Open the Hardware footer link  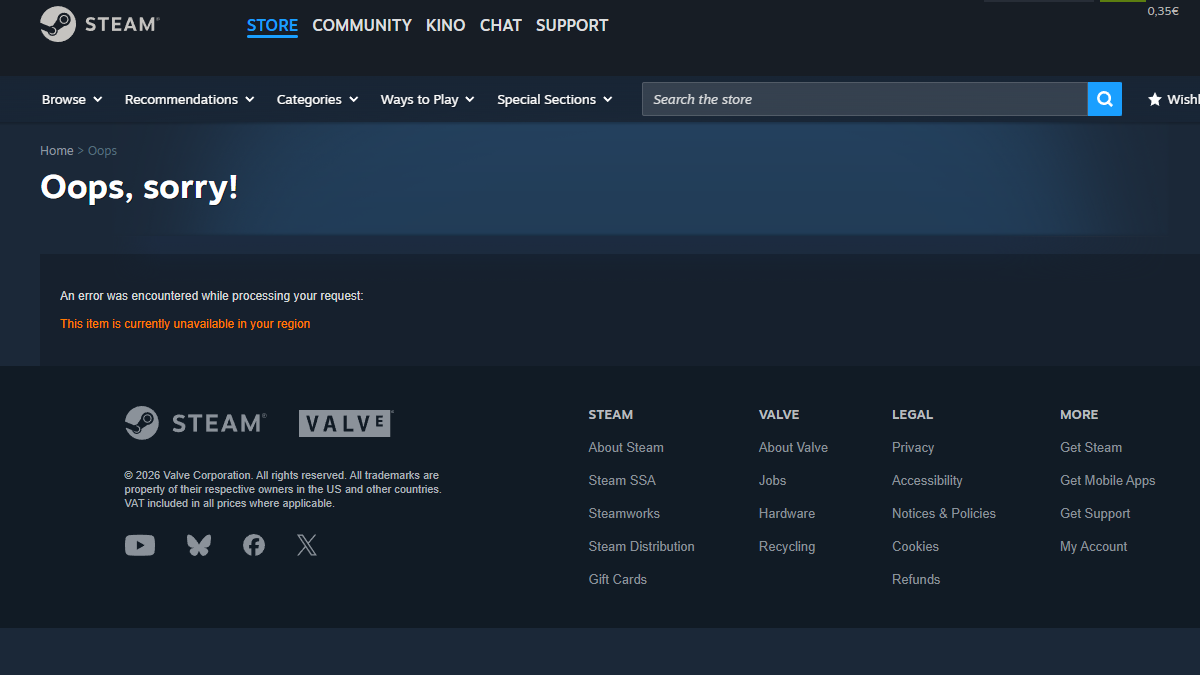[787, 513]
